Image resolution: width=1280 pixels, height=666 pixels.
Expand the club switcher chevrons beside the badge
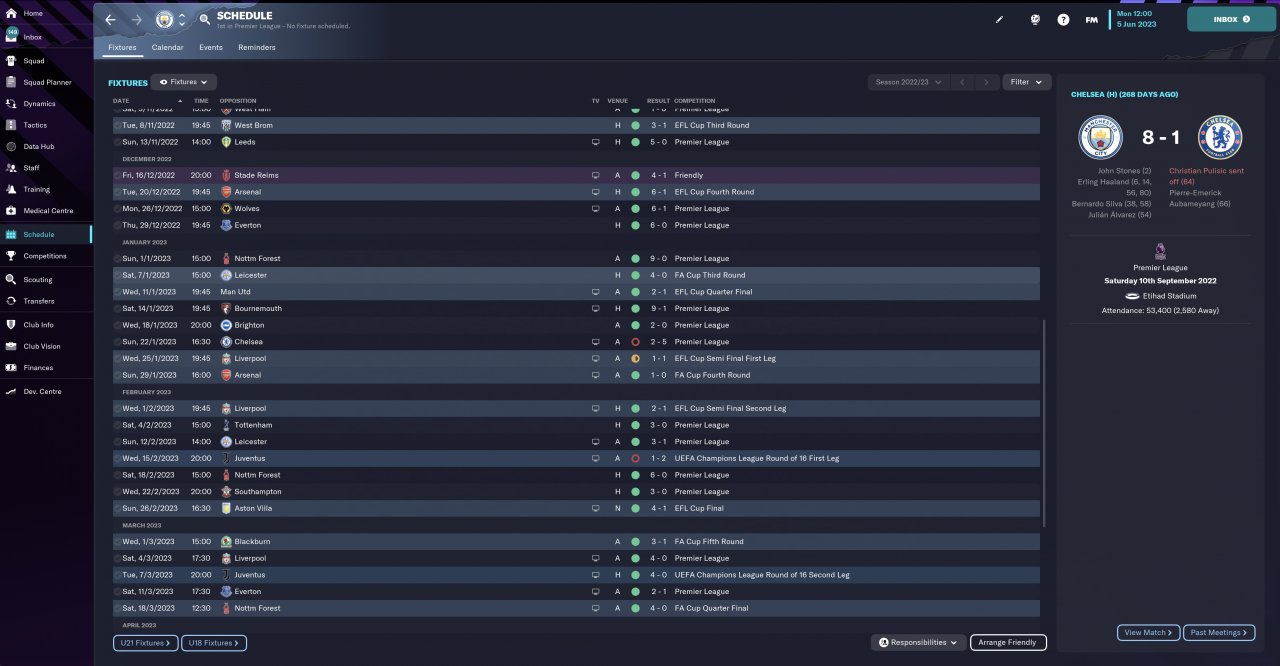pyautogui.click(x=182, y=20)
